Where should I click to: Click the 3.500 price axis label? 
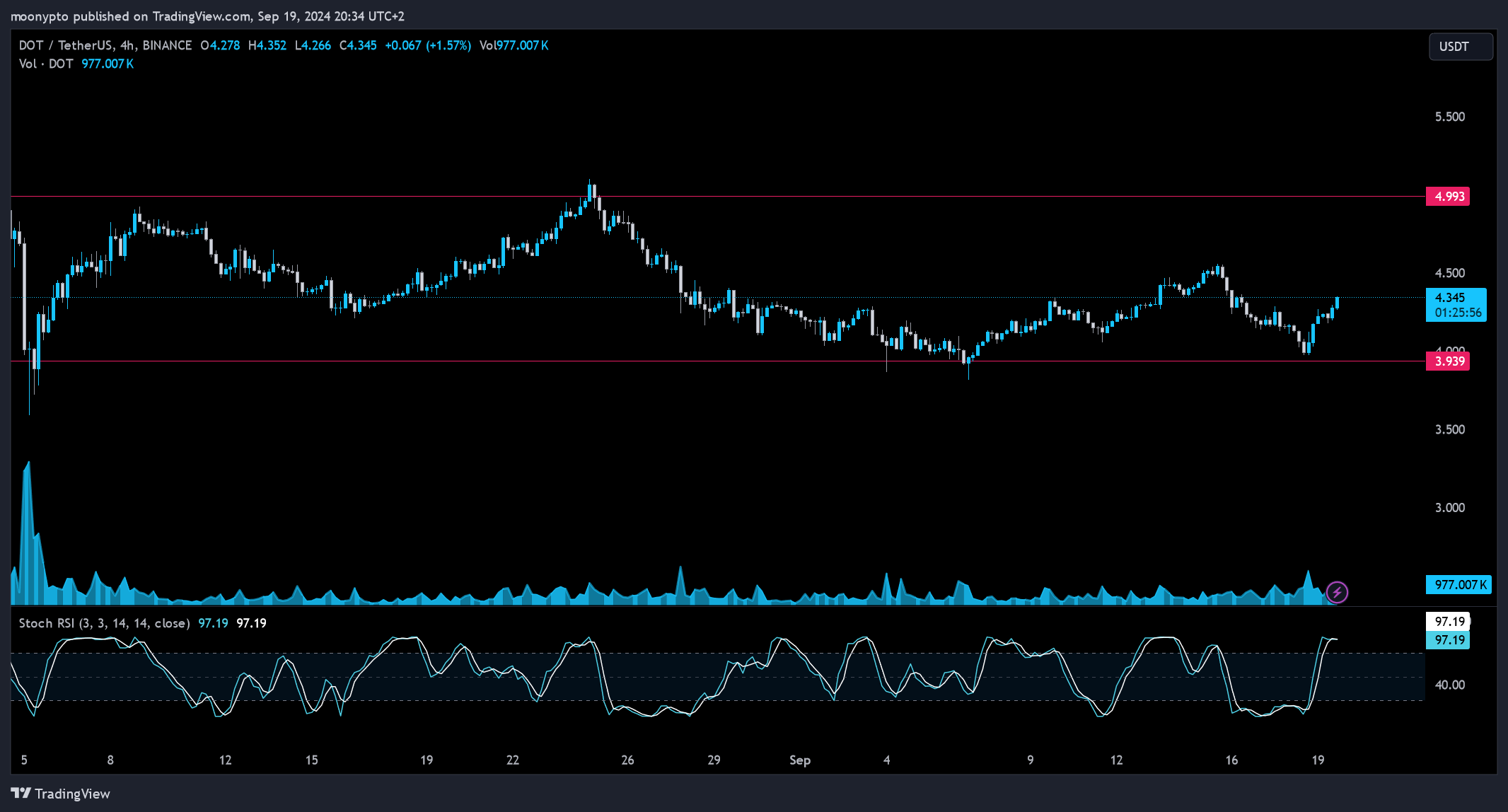pyautogui.click(x=1450, y=430)
